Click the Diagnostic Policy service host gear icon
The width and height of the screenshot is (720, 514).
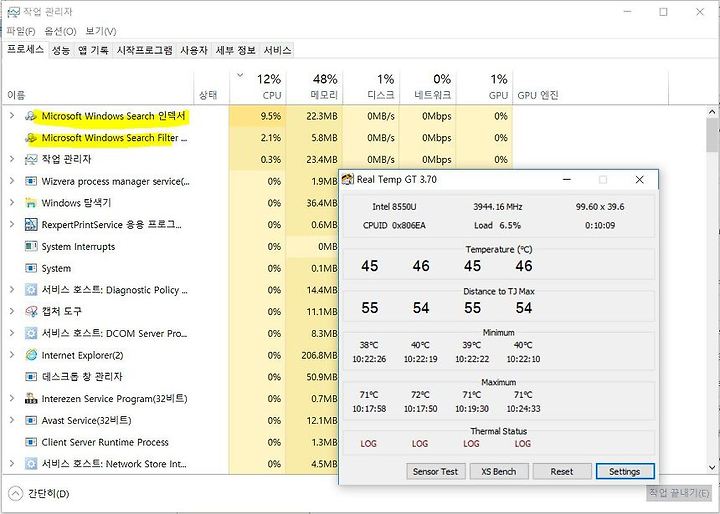pos(31,290)
